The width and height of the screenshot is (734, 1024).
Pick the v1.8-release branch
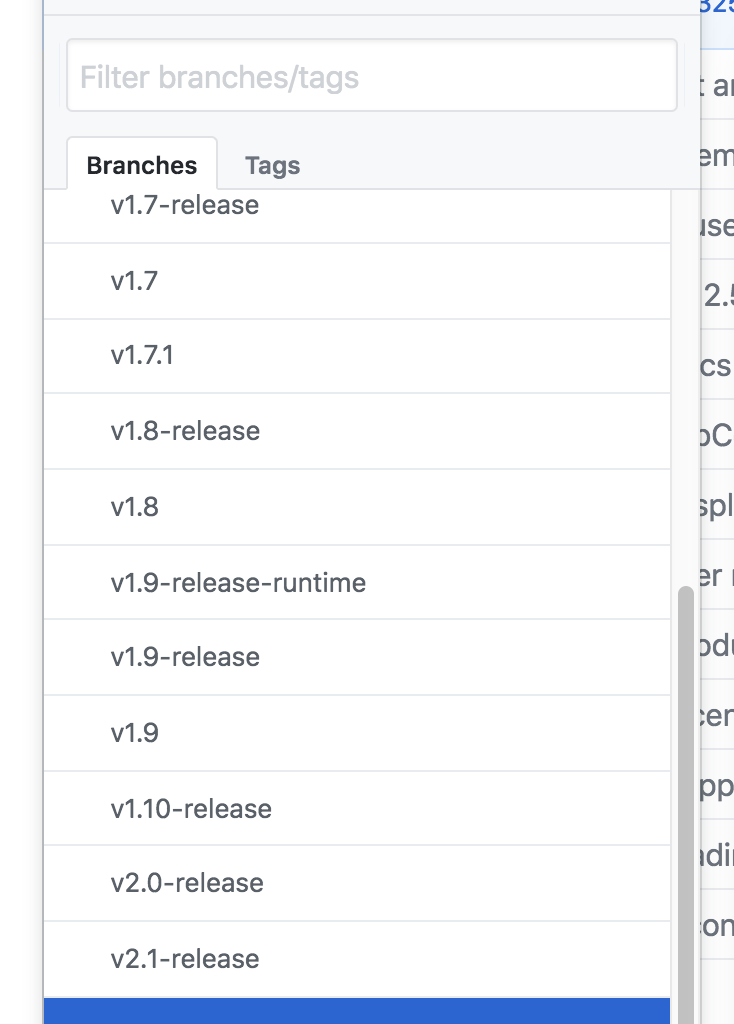(x=185, y=431)
